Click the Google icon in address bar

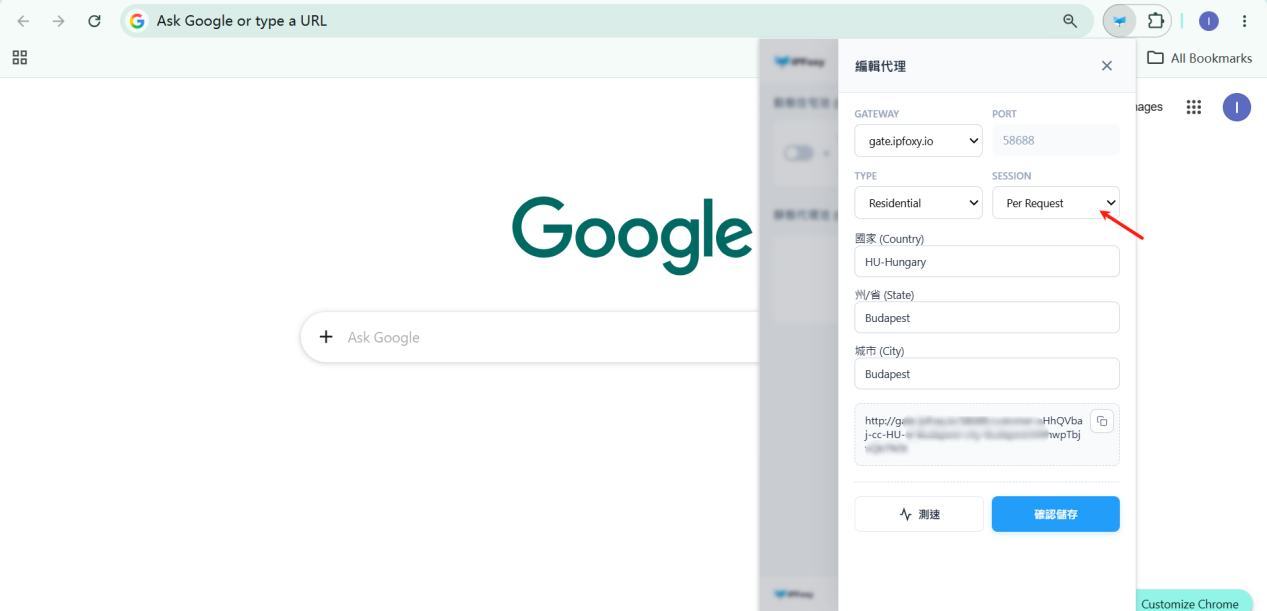coord(137,21)
